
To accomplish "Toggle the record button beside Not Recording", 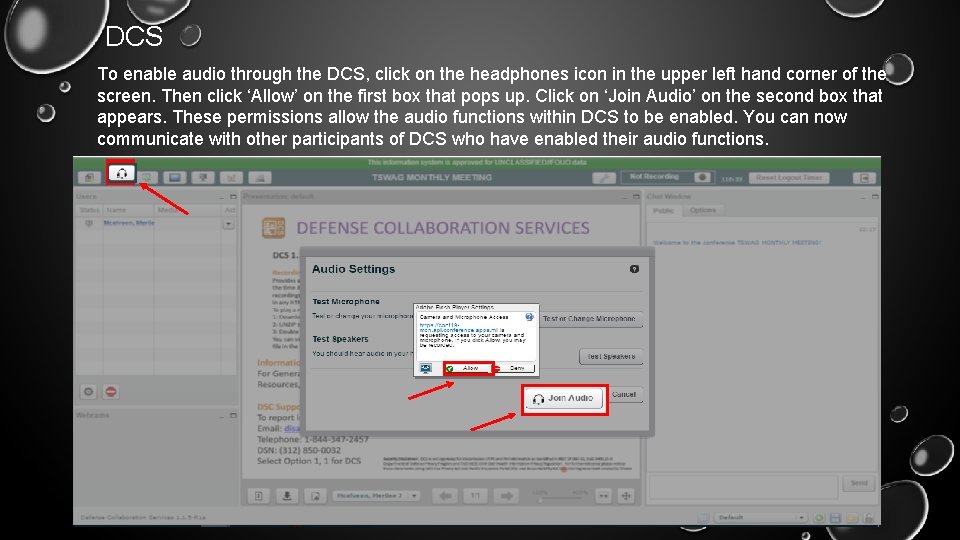I will (702, 178).
